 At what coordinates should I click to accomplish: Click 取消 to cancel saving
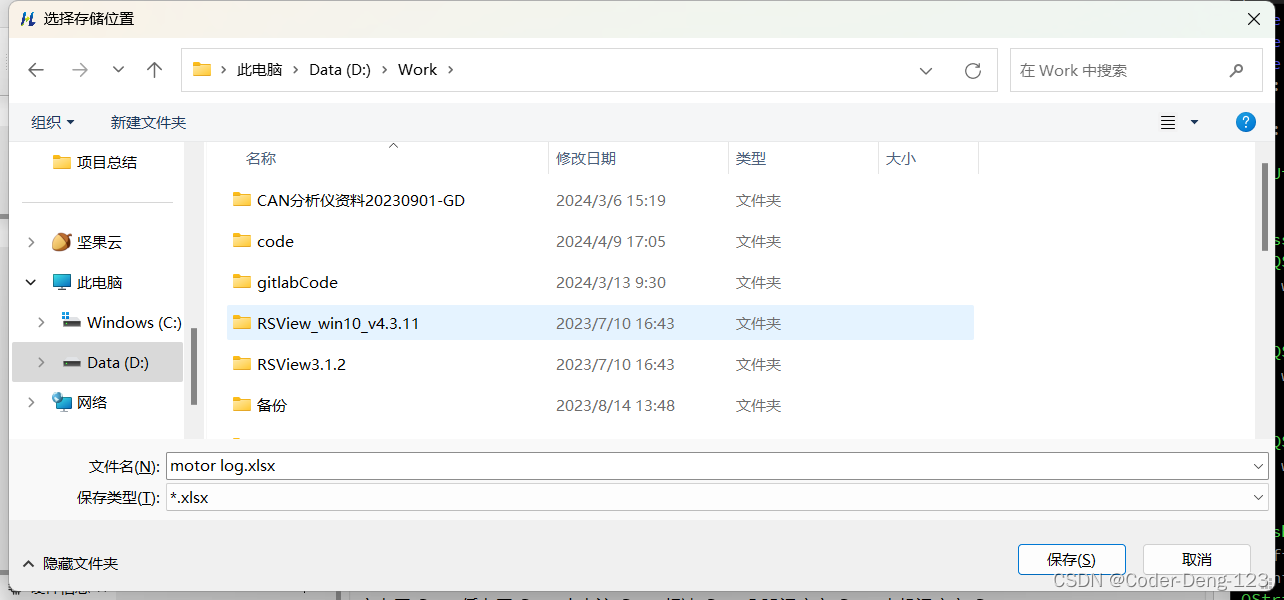click(x=1196, y=559)
